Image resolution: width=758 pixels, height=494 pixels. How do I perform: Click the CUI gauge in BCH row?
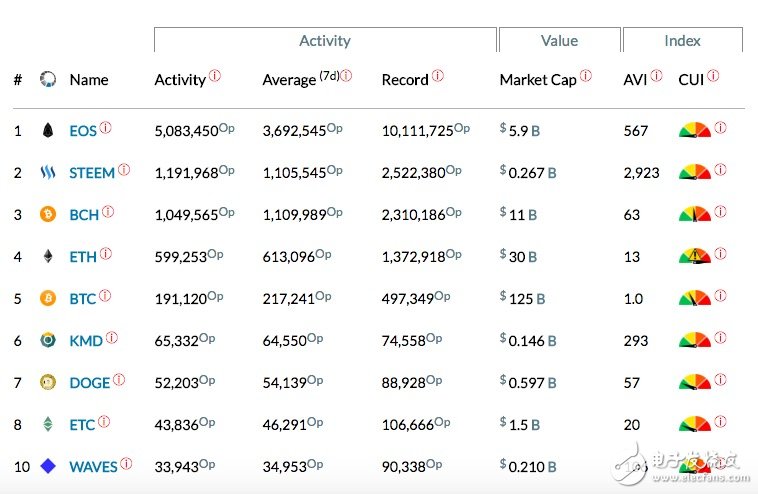(x=695, y=214)
